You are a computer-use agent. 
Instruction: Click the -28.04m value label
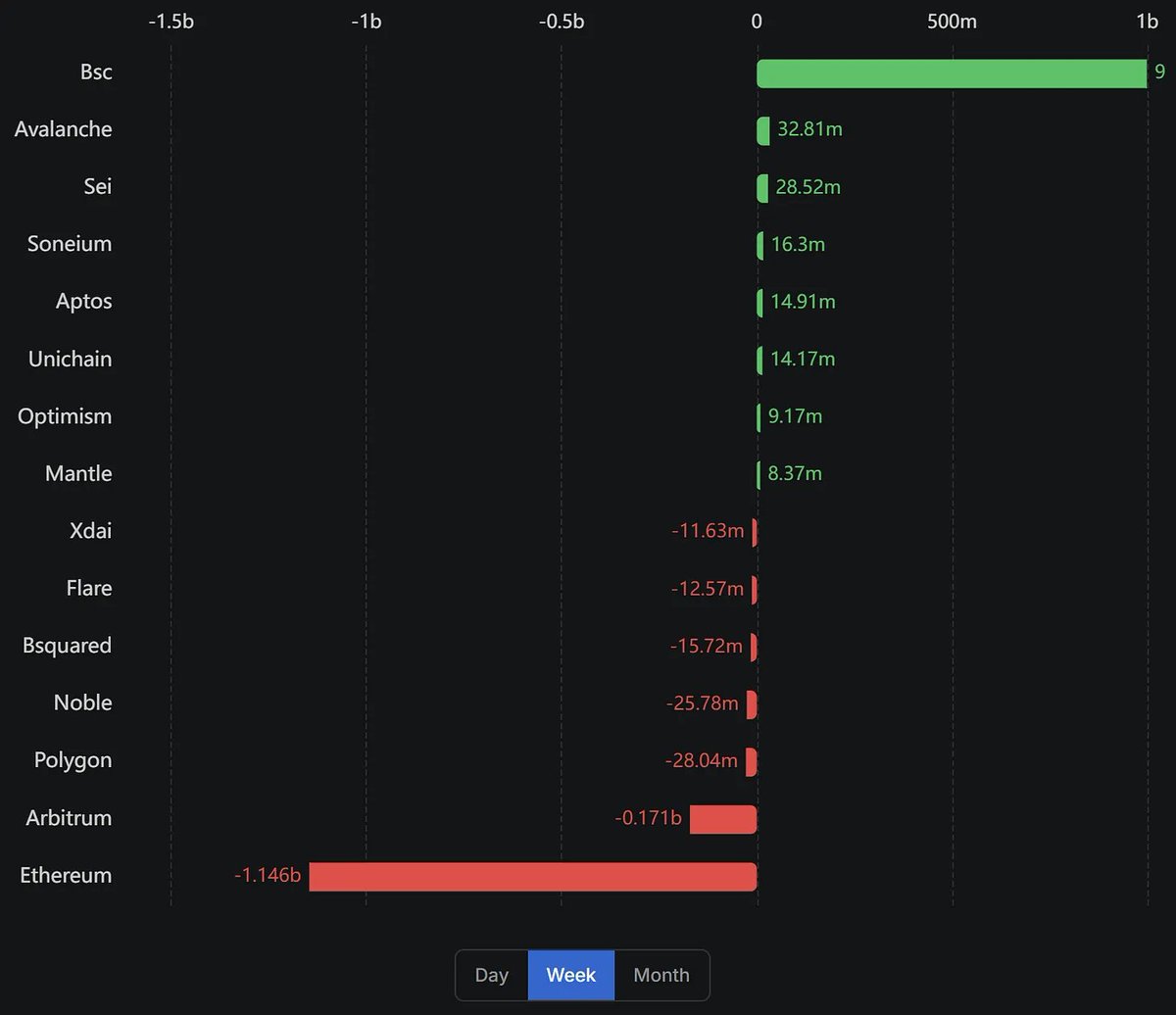click(701, 760)
